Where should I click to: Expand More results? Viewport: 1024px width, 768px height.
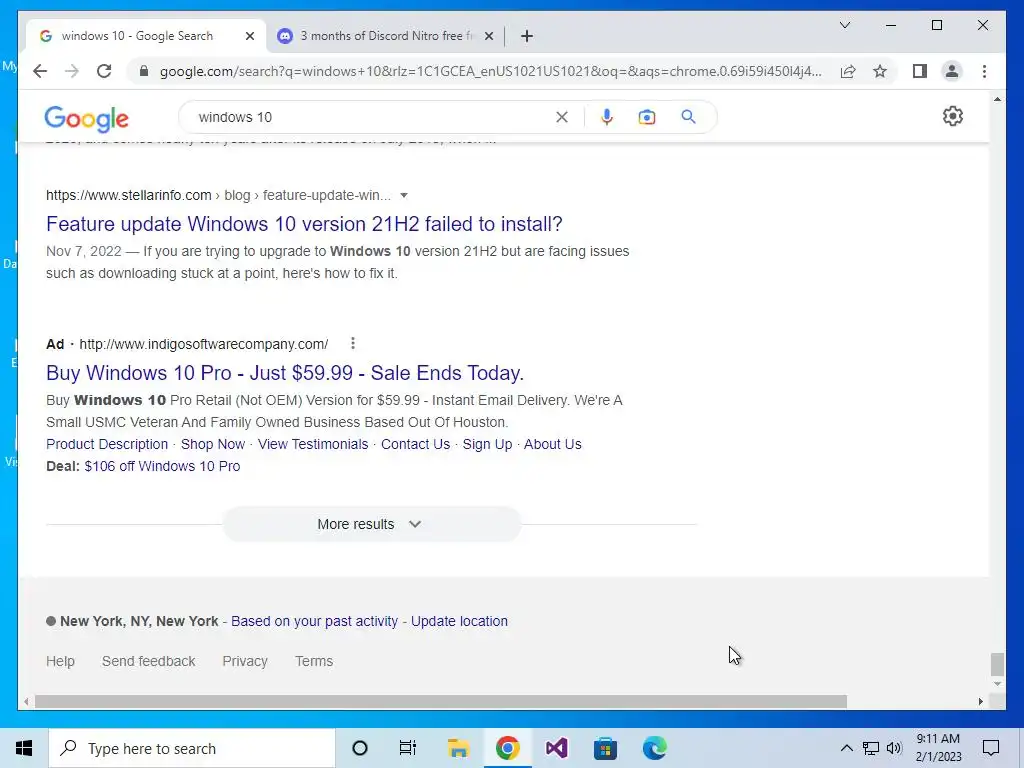tap(372, 524)
